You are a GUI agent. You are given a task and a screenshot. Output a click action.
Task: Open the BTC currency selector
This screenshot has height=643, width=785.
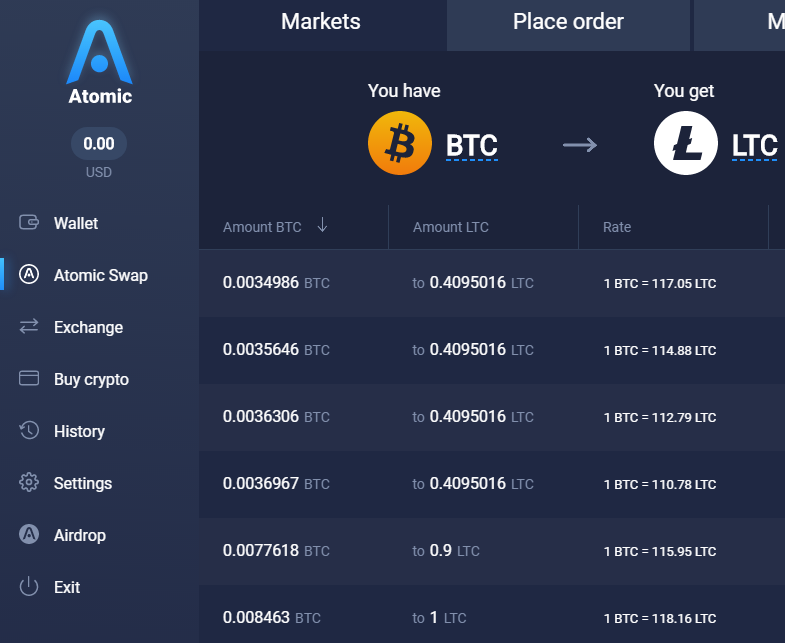pos(472,146)
